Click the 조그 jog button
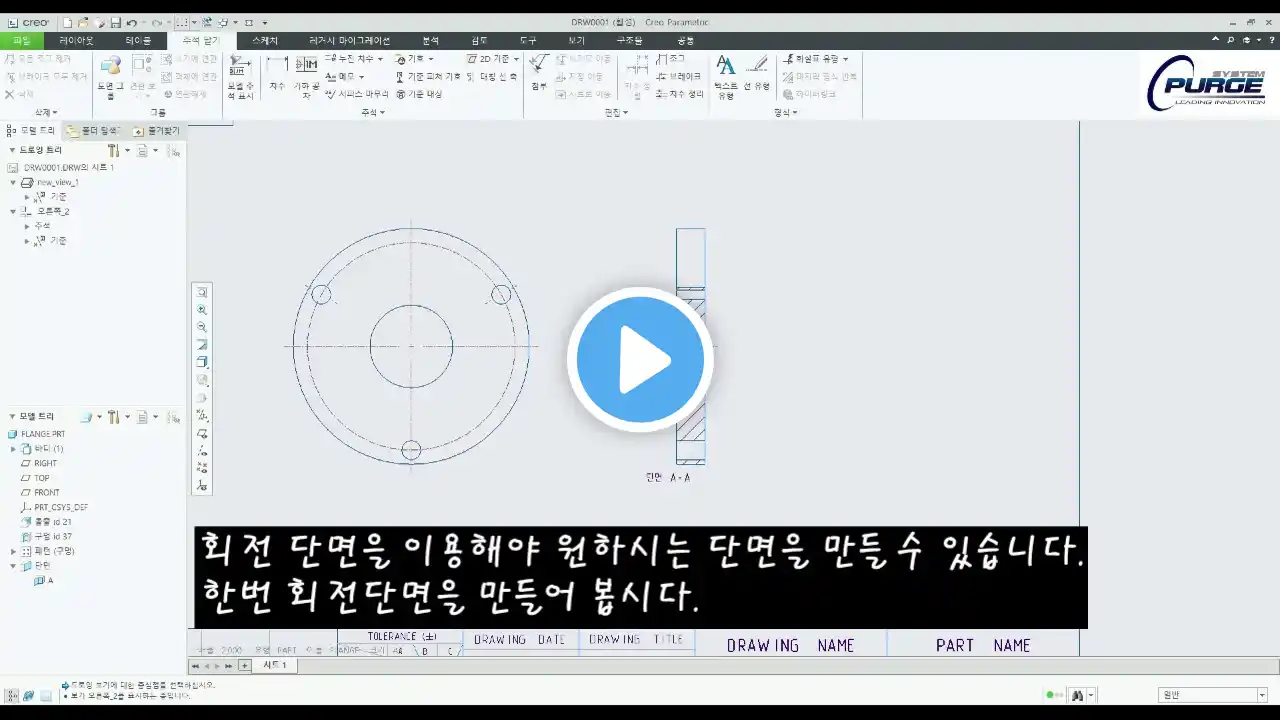 click(x=671, y=59)
